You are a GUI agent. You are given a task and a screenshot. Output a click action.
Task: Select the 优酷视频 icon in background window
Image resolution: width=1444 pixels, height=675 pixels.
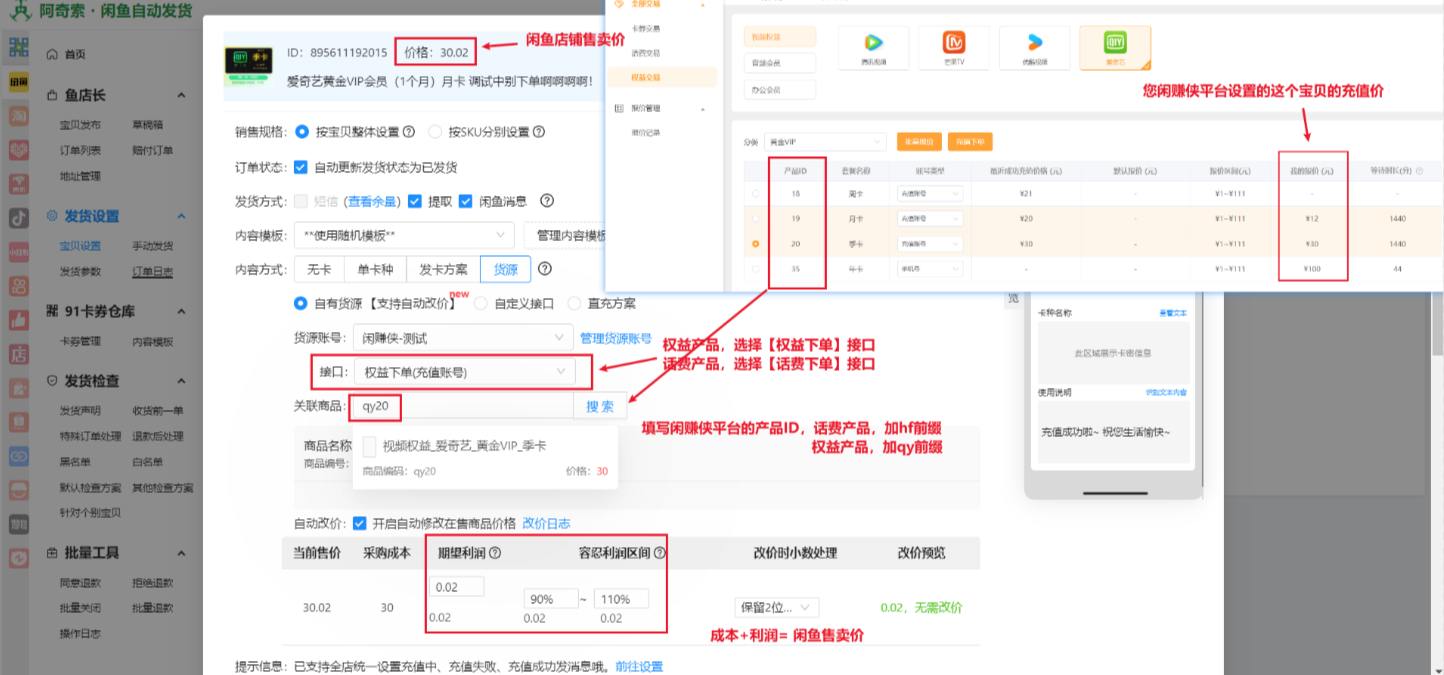1035,48
